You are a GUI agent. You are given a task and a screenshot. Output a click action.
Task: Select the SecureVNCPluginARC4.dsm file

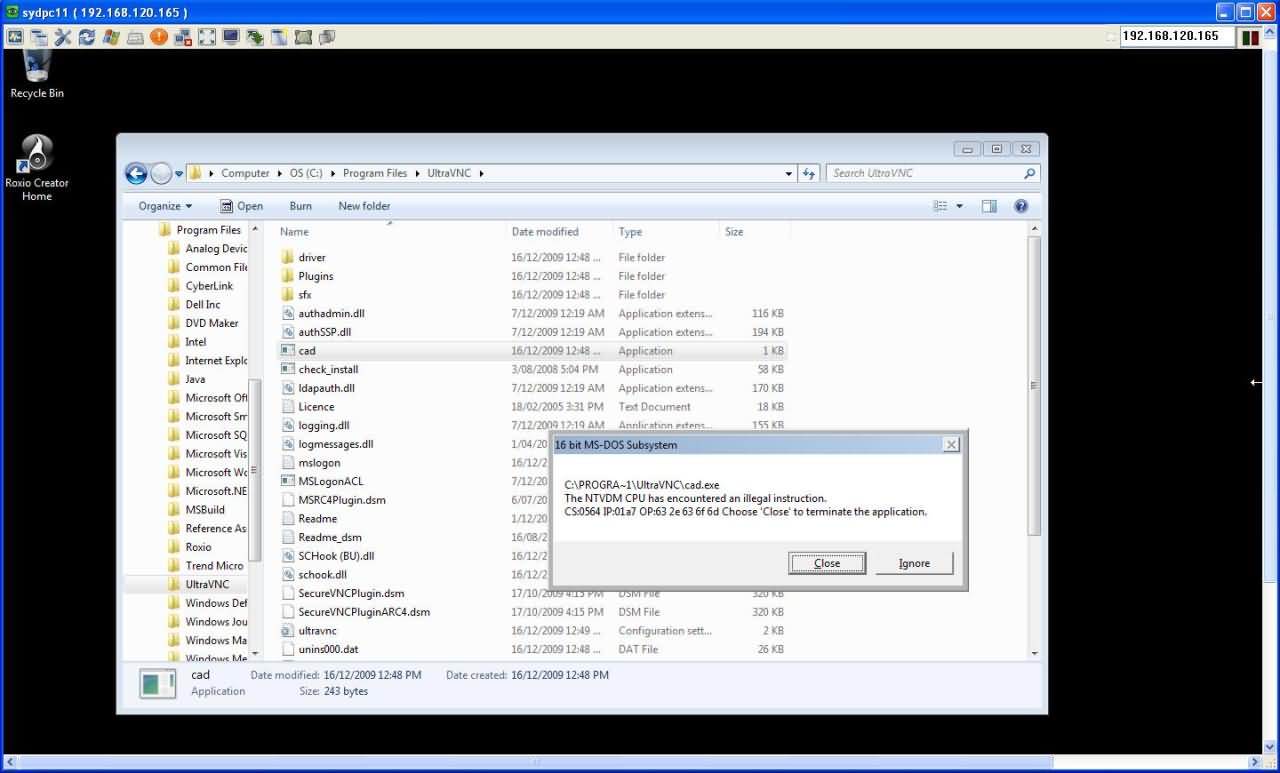pyautogui.click(x=532, y=612)
